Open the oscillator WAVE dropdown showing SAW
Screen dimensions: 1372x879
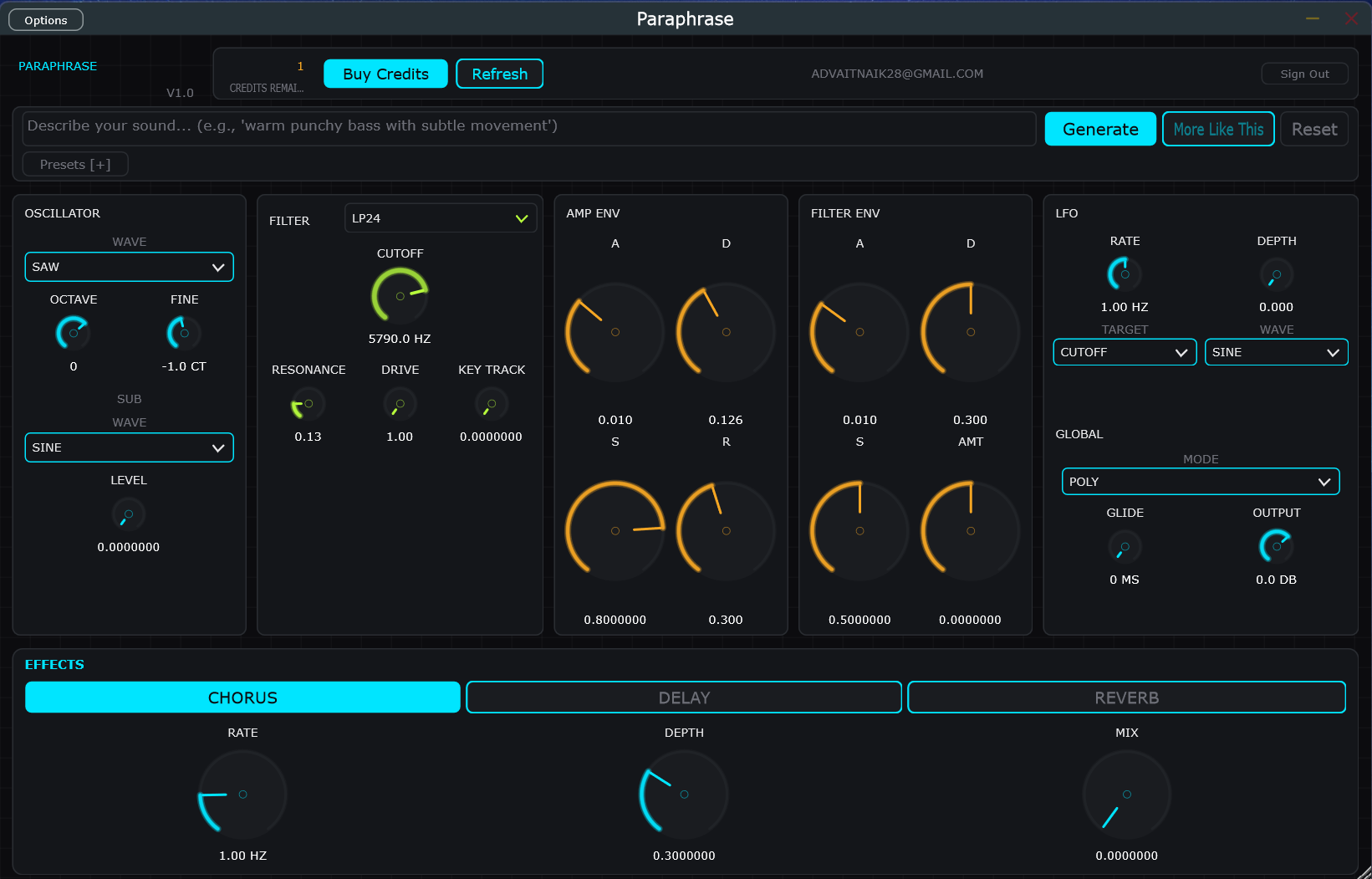click(129, 267)
